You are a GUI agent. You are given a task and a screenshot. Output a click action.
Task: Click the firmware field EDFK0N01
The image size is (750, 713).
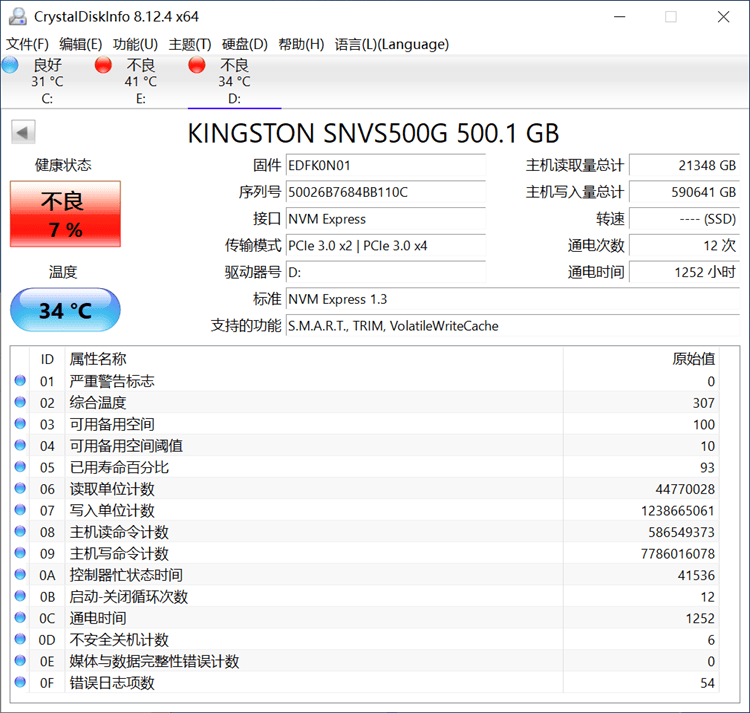point(386,165)
